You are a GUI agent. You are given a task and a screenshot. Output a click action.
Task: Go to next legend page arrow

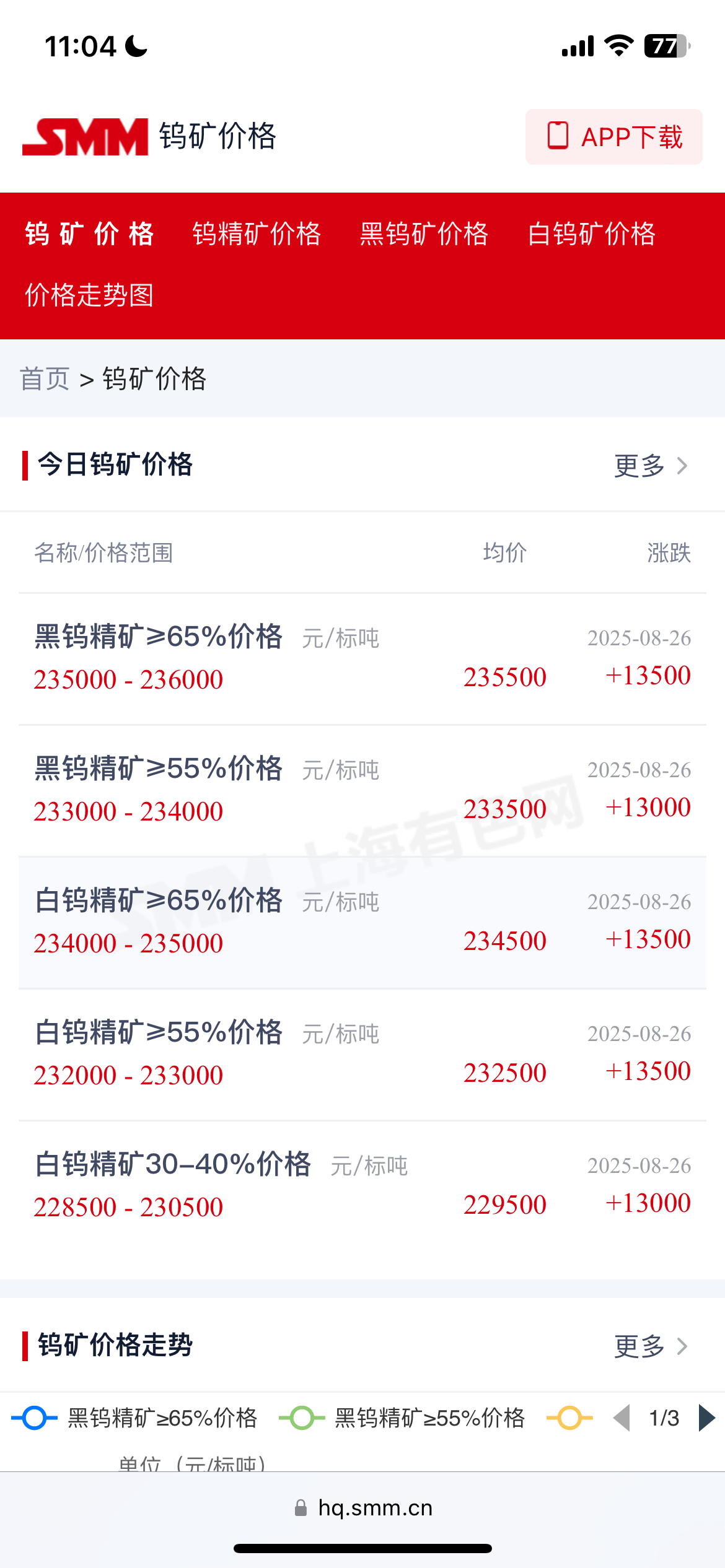pos(707,1418)
